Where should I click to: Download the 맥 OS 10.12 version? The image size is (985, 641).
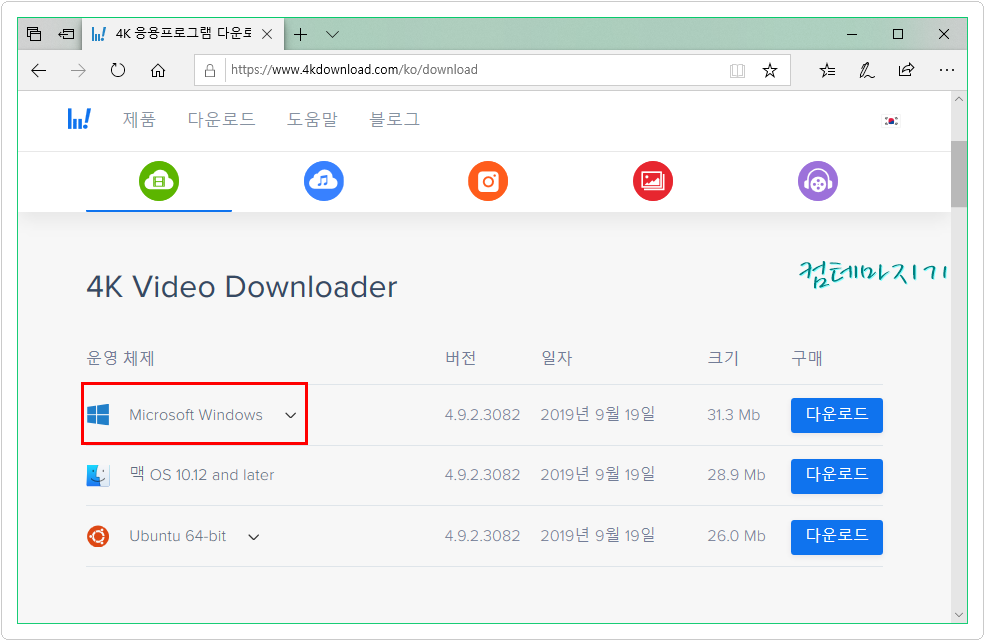(837, 476)
